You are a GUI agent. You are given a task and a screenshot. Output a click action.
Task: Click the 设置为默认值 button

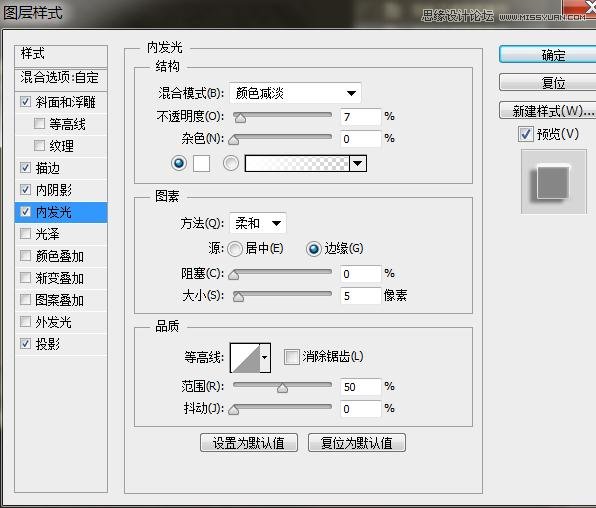(249, 443)
